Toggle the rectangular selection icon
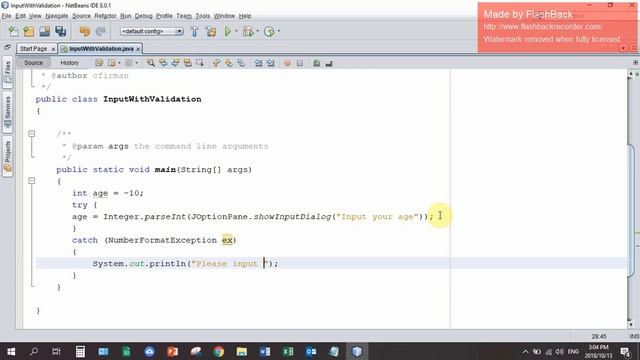The height and width of the screenshot is (360, 640). click(200, 63)
